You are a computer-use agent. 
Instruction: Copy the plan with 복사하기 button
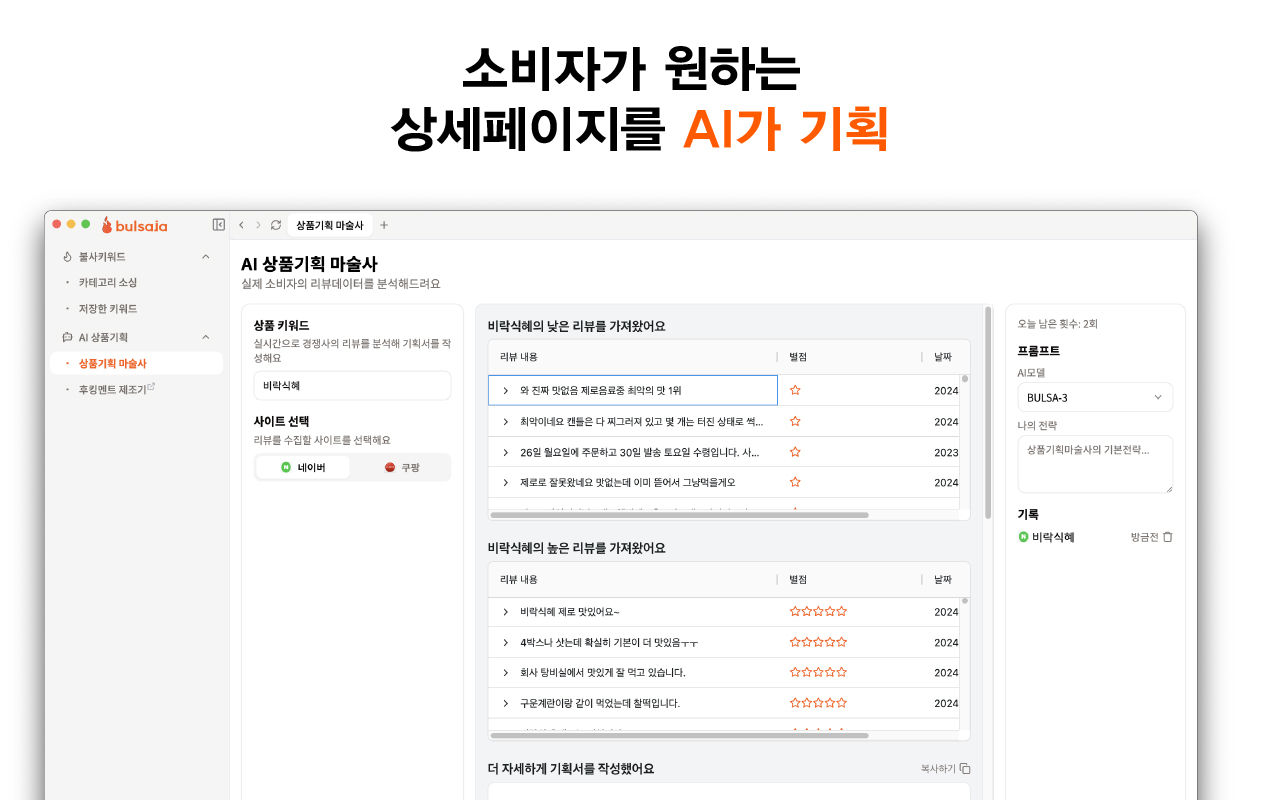tap(945, 769)
